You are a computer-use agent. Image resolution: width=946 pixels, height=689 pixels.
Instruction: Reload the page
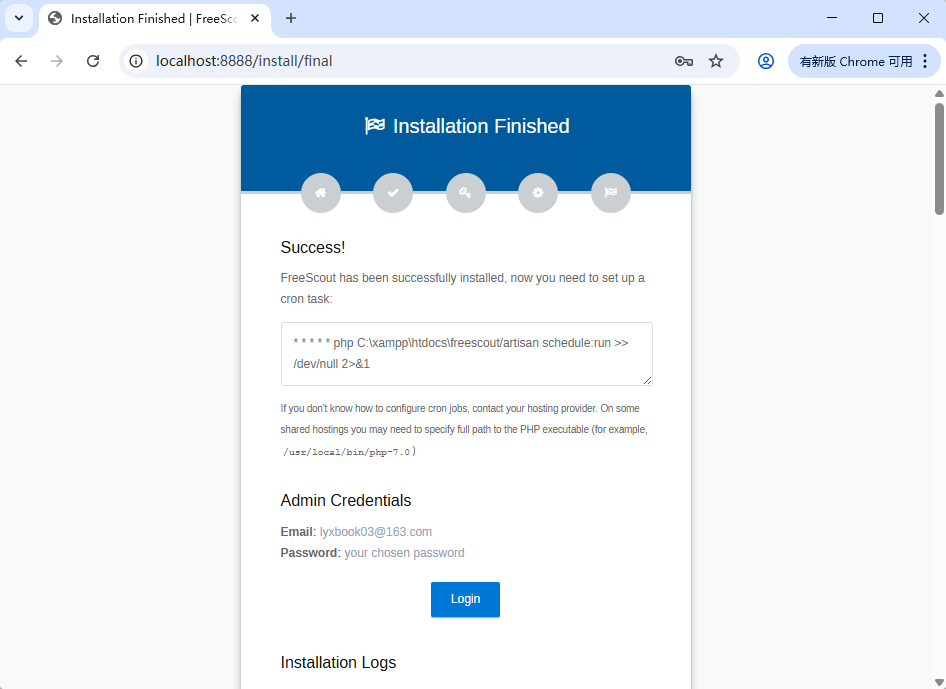(x=93, y=61)
